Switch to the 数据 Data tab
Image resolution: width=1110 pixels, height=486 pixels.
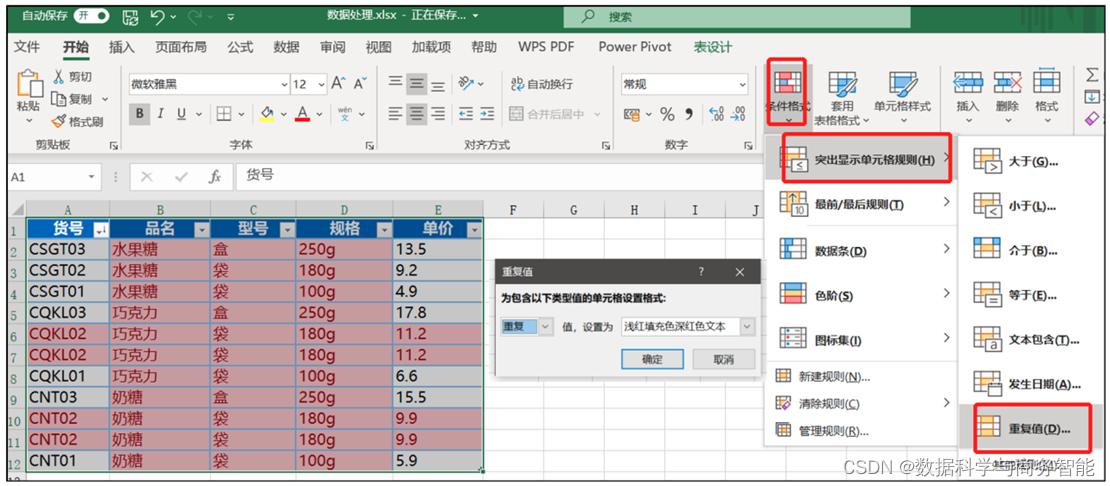286,47
